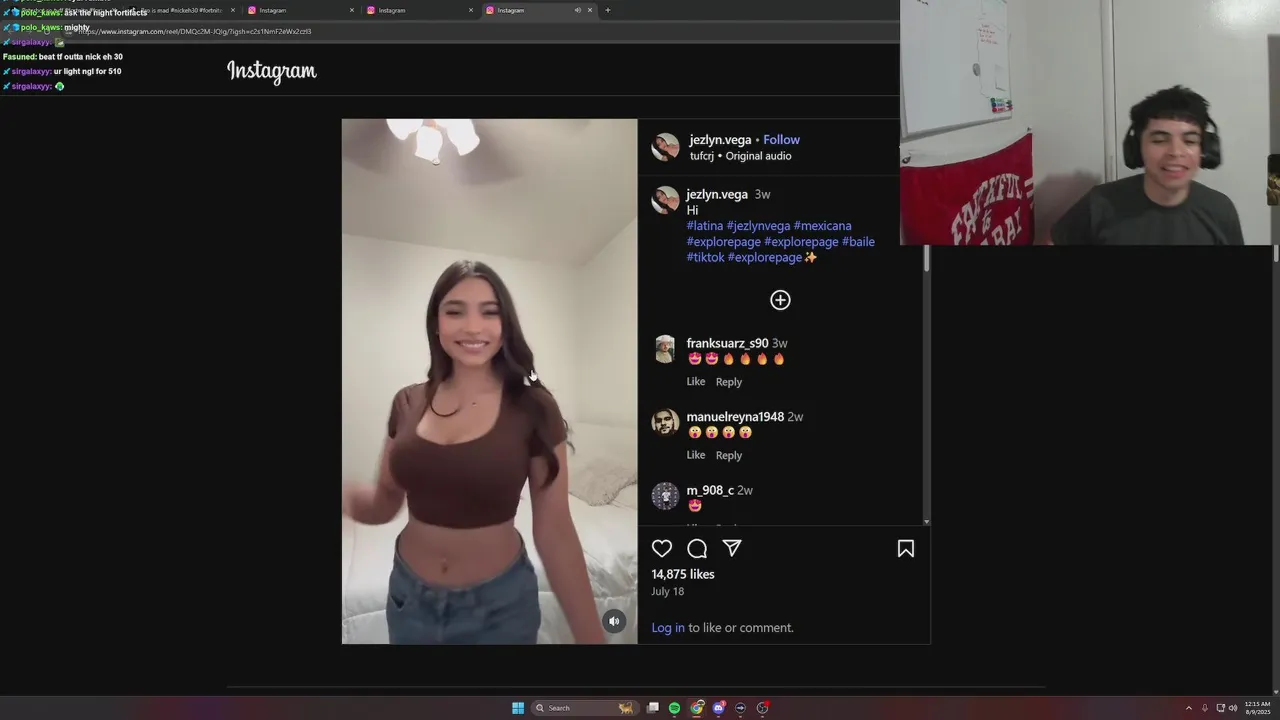Viewport: 1280px width, 720px height.
Task: Open the #jezlynvega hashtag
Action: (758, 226)
